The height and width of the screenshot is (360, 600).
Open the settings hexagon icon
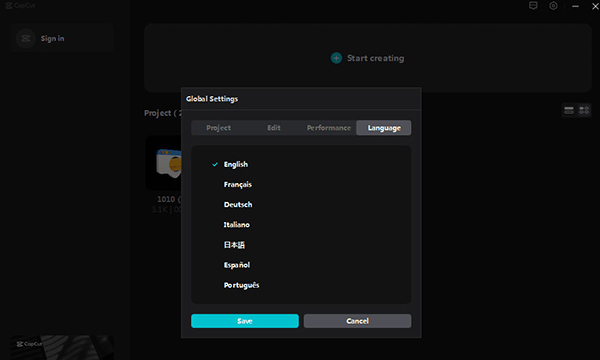pos(553,6)
